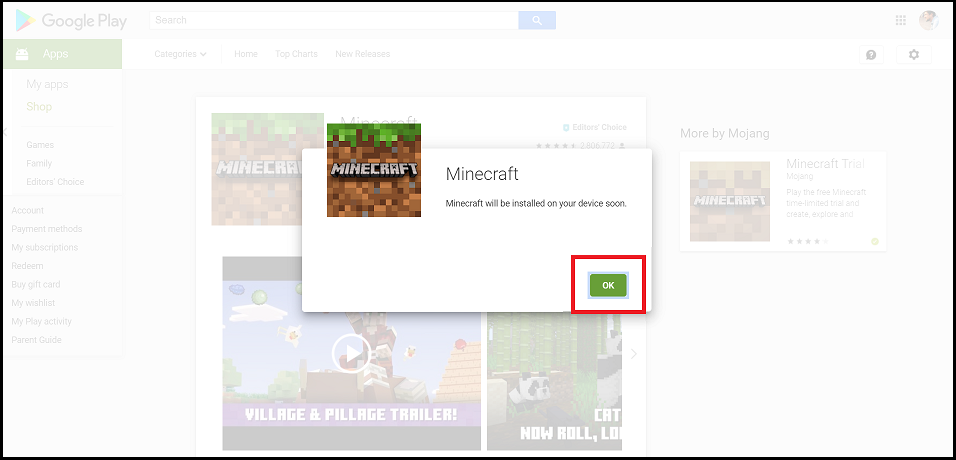Click the Redeem link

click(x=27, y=266)
